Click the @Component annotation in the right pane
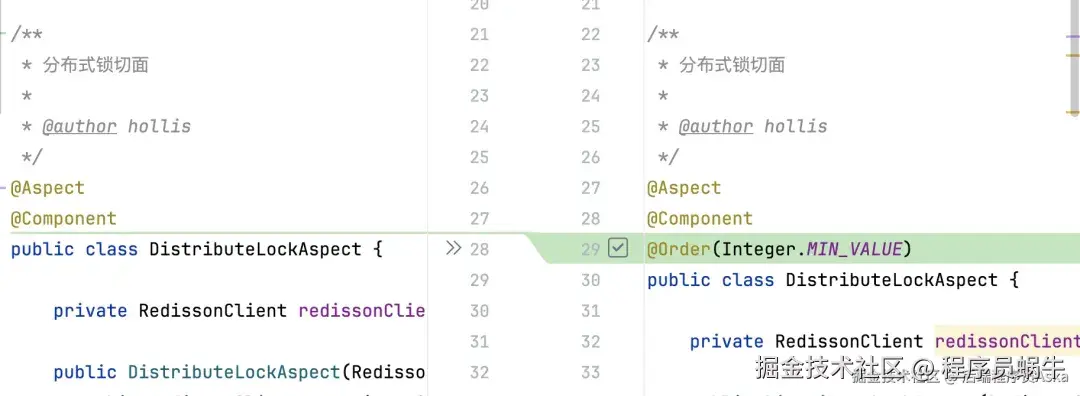This screenshot has width=1080, height=396. pyautogui.click(x=700, y=218)
